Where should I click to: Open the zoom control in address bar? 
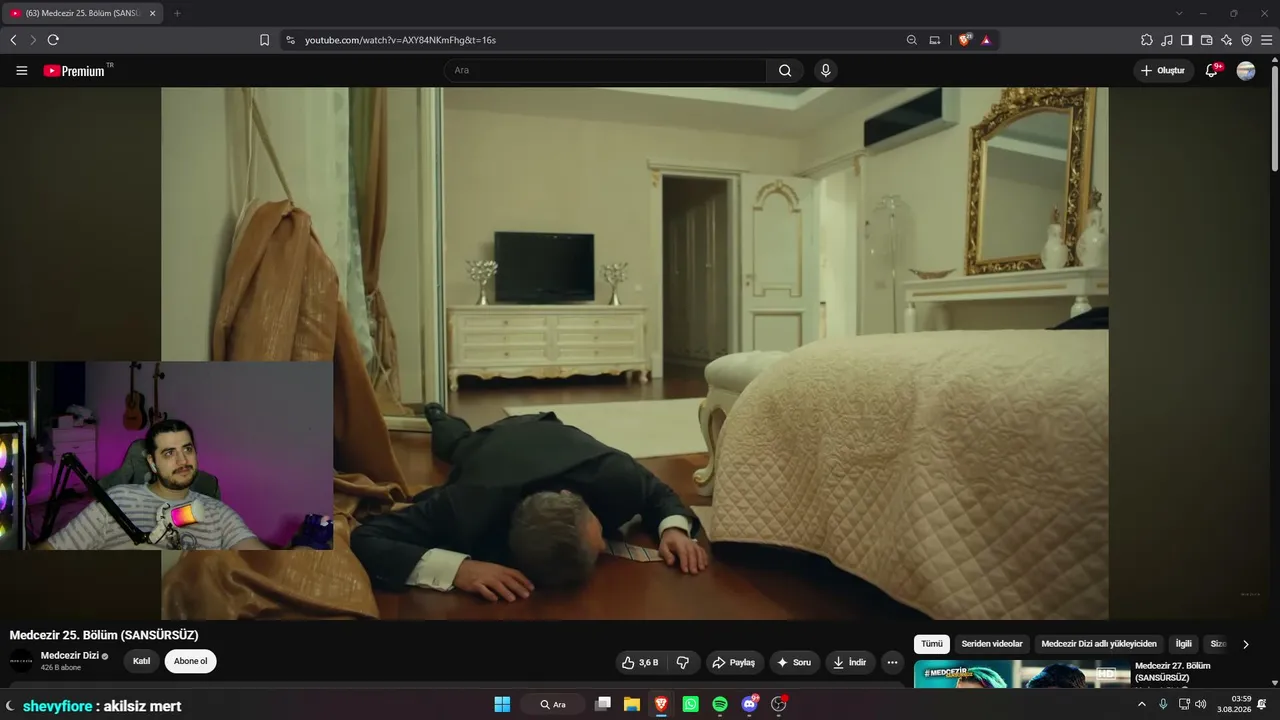pos(912,40)
